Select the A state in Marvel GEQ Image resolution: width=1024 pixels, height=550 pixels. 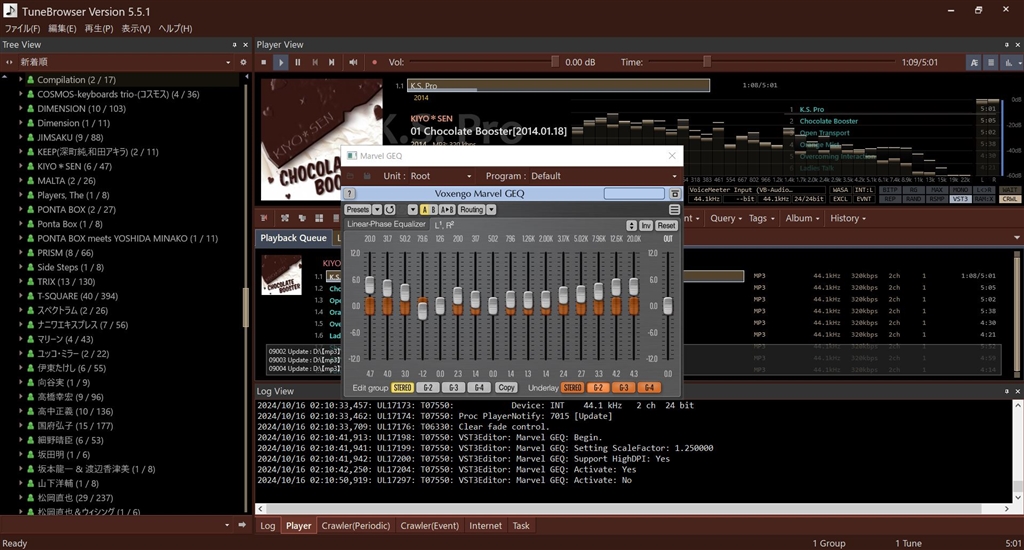point(422,210)
